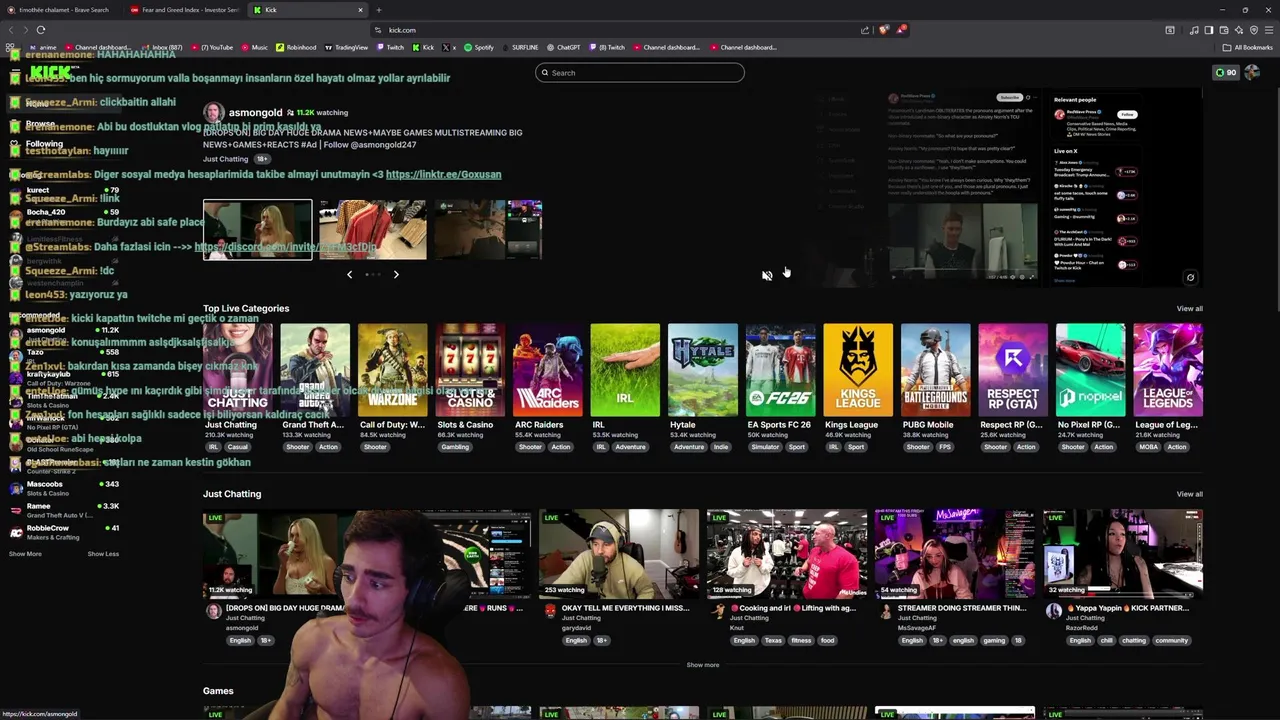Click the reload icon in stream preview corner
Viewport: 1280px width, 720px height.
point(1190,278)
